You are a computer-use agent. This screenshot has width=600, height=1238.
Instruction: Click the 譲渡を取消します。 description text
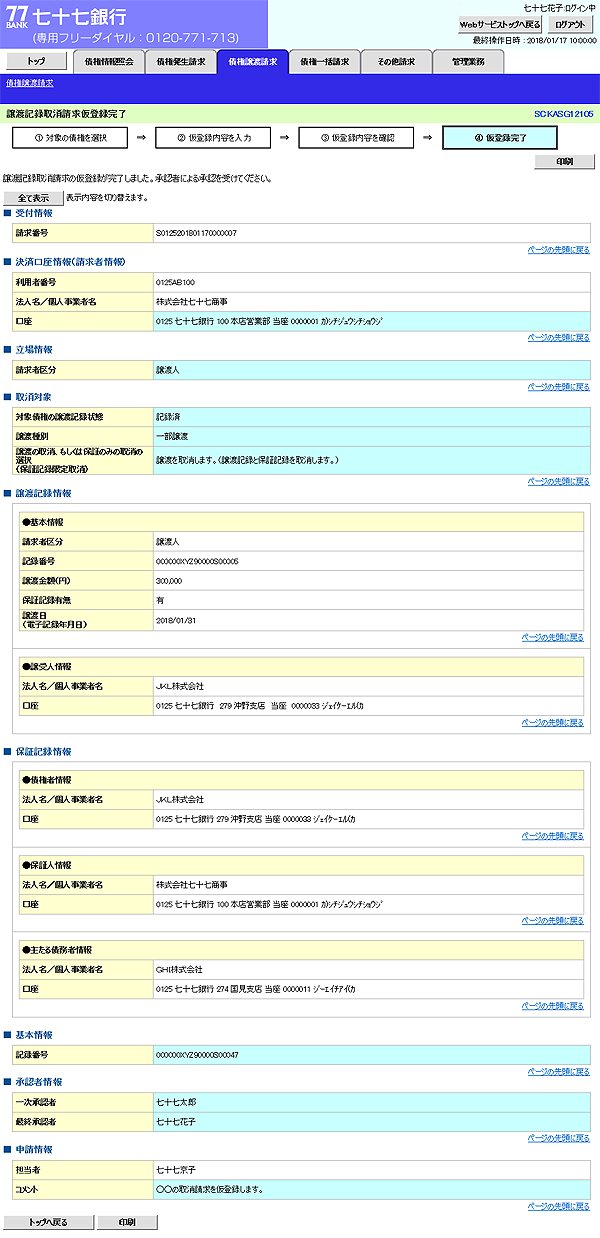(x=247, y=460)
